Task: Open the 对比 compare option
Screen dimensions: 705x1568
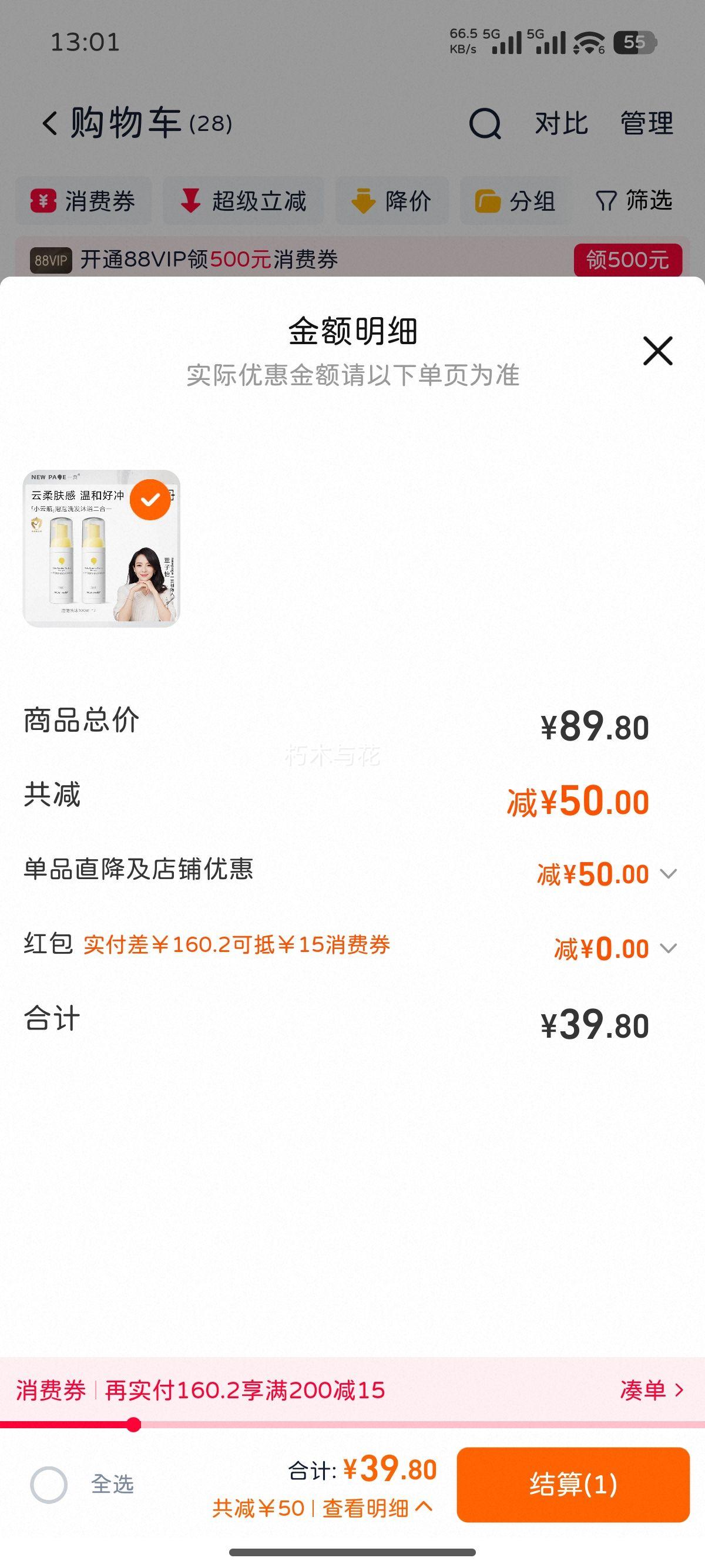Action: 561,123
